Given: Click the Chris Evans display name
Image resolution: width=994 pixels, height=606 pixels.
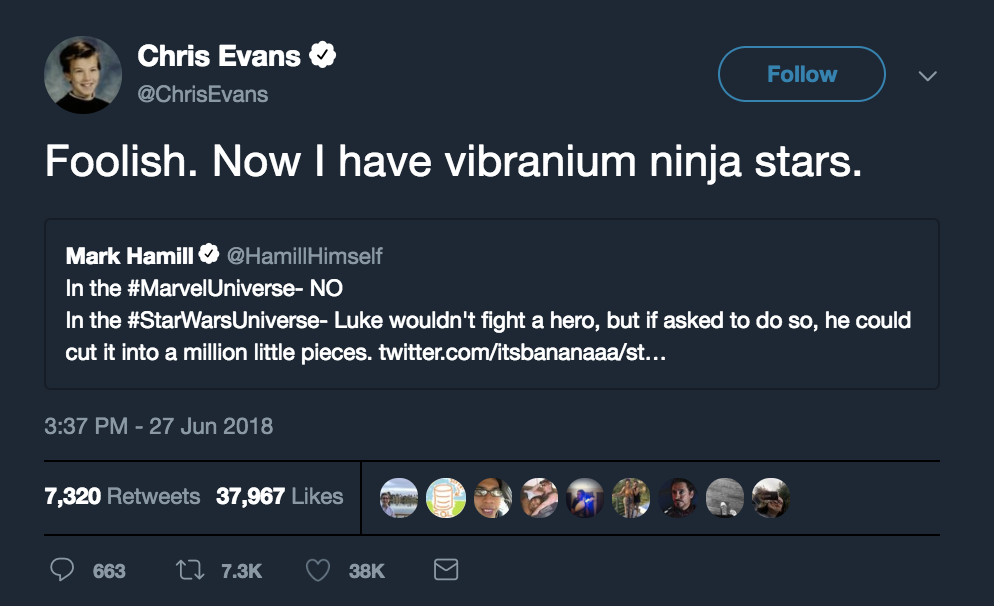Looking at the screenshot, I should (218, 56).
